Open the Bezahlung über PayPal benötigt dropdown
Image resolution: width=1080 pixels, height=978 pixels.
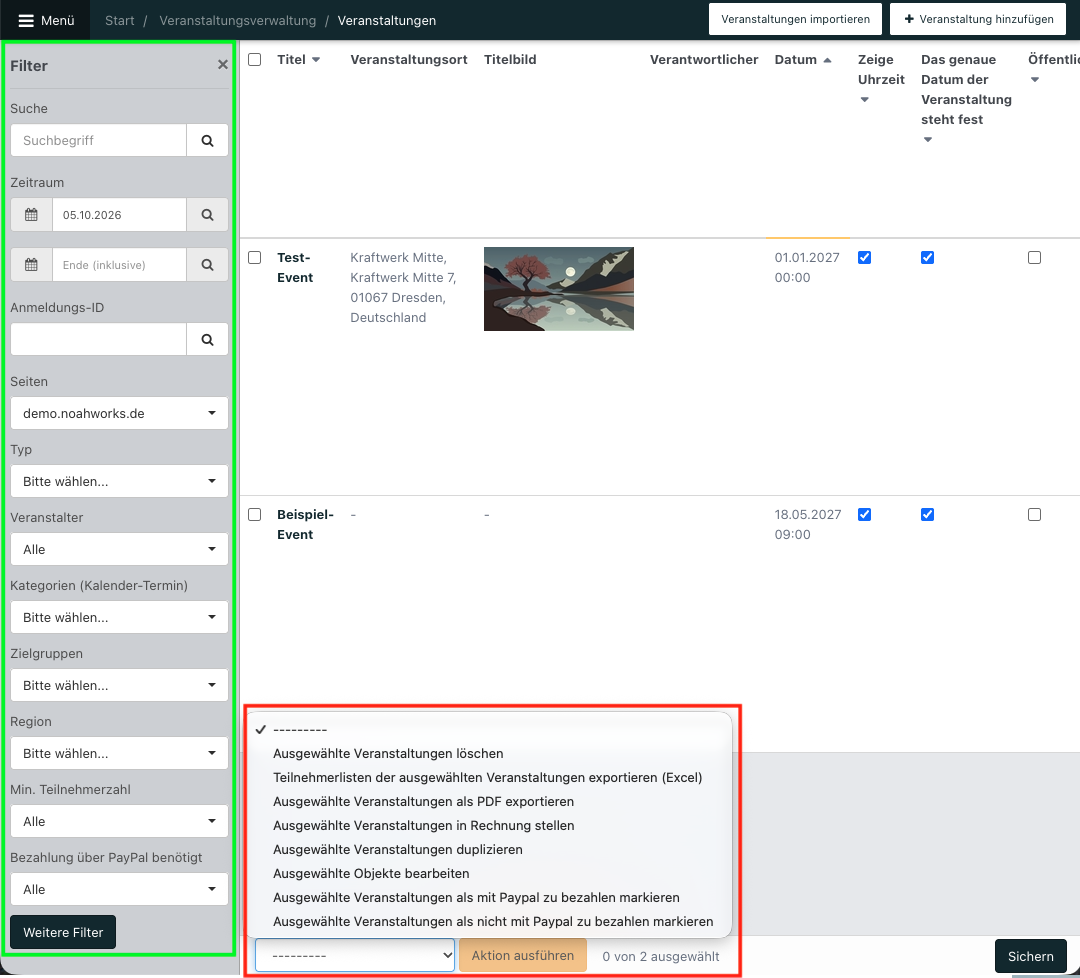(119, 889)
